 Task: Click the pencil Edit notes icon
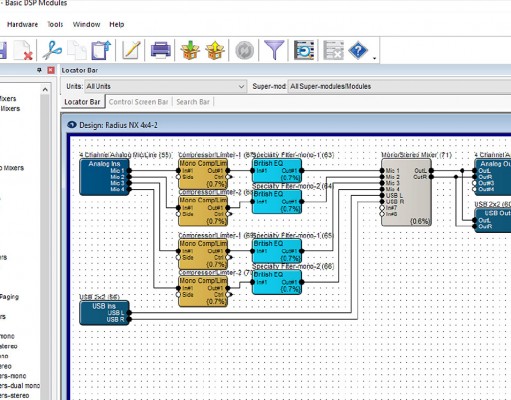(x=131, y=50)
